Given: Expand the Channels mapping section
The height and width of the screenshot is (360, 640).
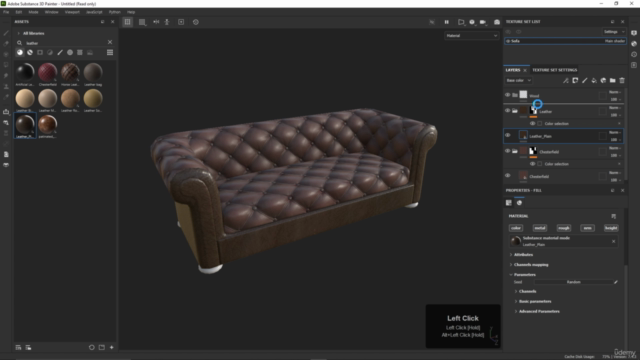Looking at the screenshot, I should point(511,264).
